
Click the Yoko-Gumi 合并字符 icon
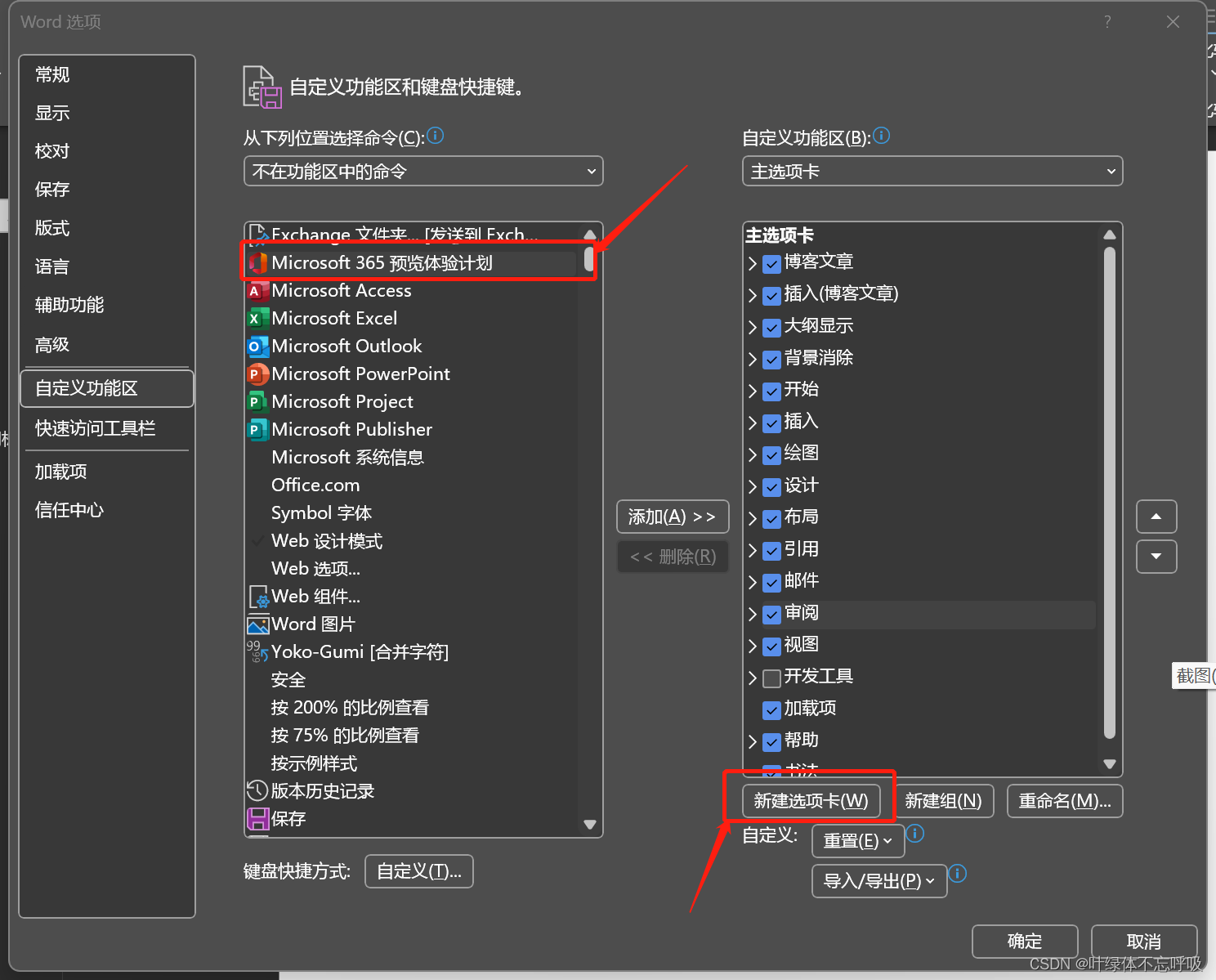[258, 652]
